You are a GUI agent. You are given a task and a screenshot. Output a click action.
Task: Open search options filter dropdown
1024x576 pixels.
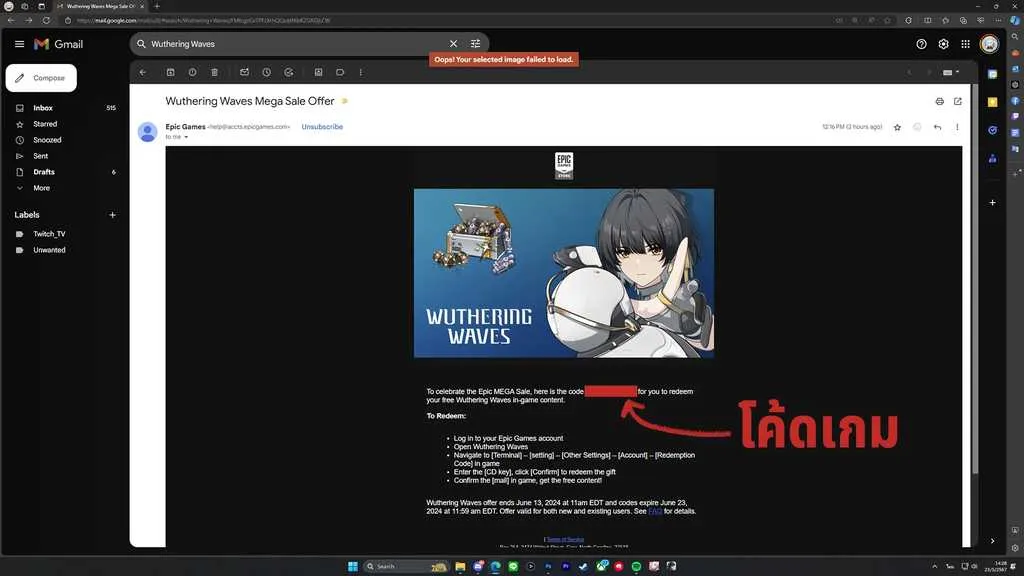(475, 44)
